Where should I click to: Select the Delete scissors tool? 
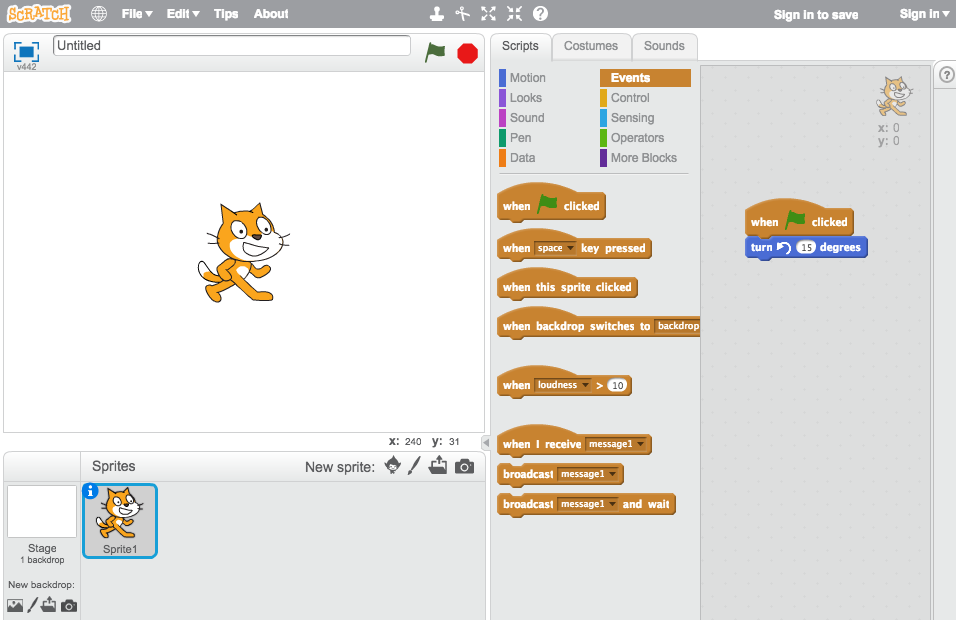pyautogui.click(x=463, y=13)
